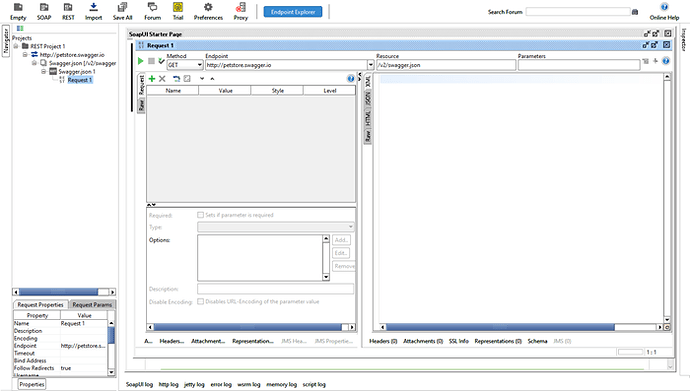The width and height of the screenshot is (690, 391).
Task: Open the response Headers (0) tab
Action: coord(383,341)
